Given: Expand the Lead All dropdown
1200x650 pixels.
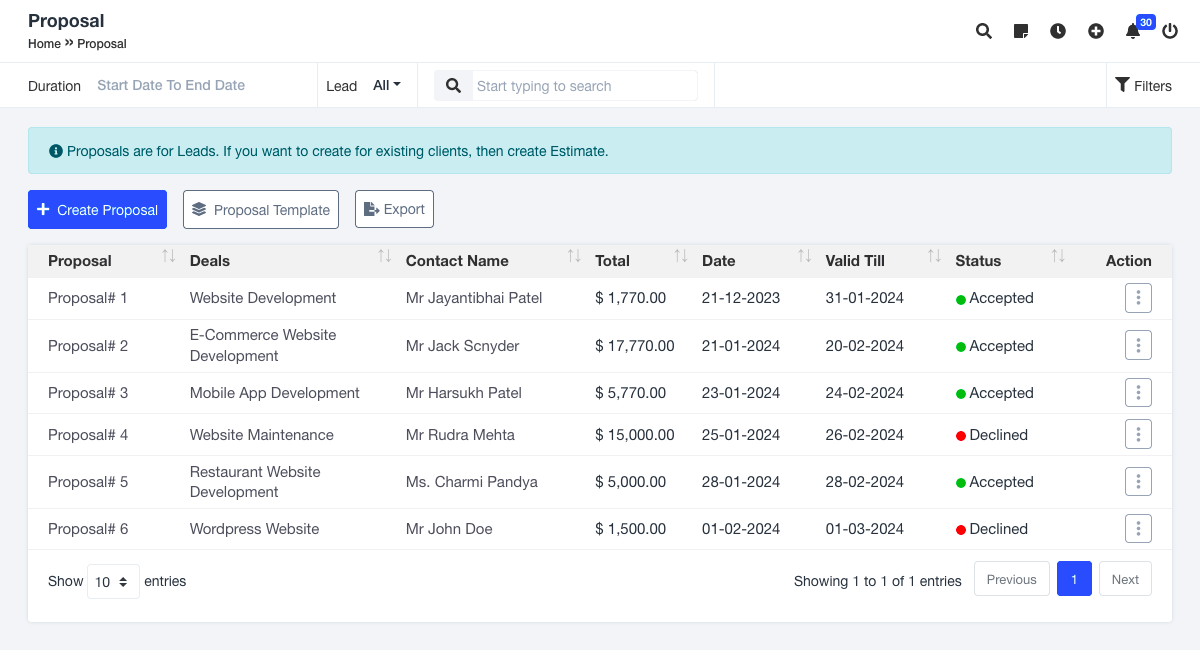Looking at the screenshot, I should [386, 86].
